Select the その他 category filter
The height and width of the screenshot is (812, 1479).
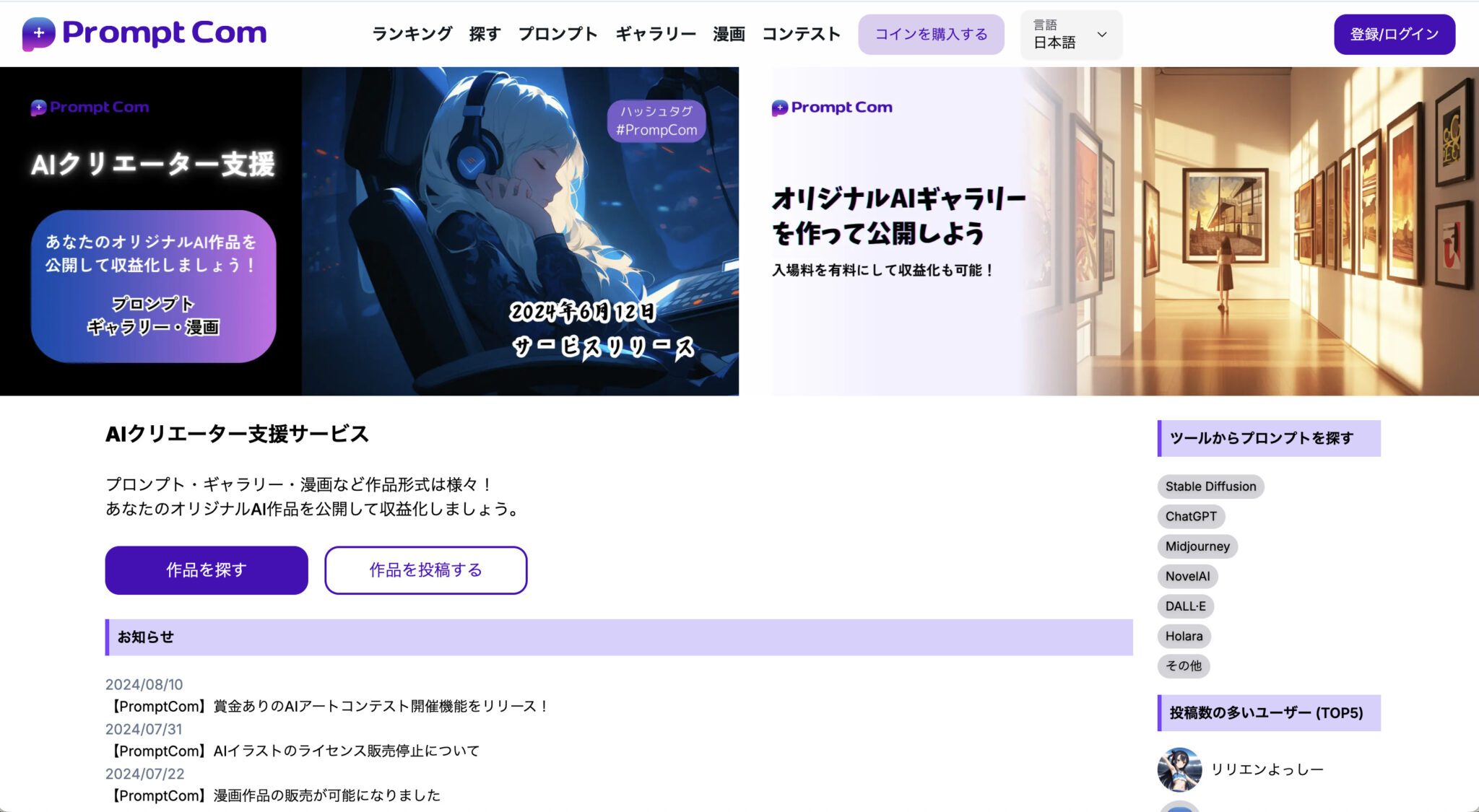1184,666
